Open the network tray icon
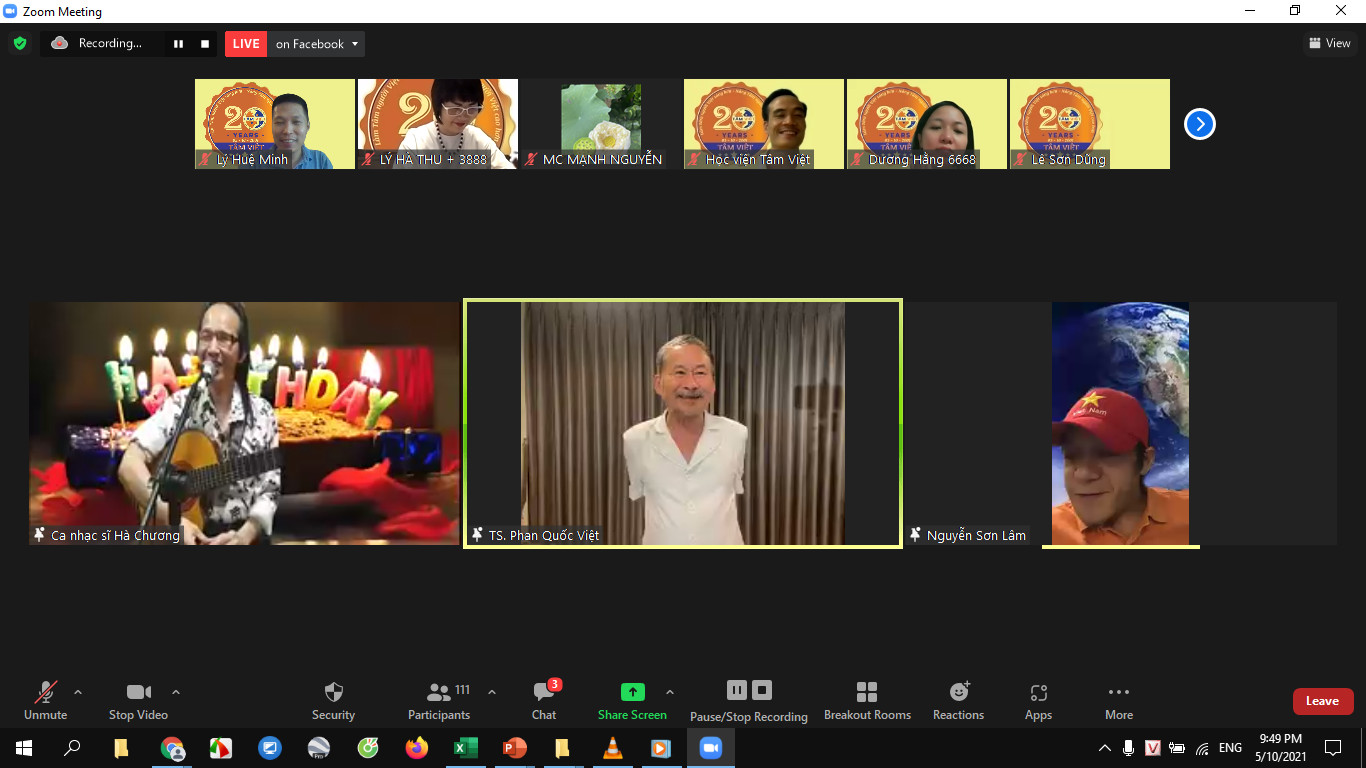The image size is (1366, 768). [1202, 748]
